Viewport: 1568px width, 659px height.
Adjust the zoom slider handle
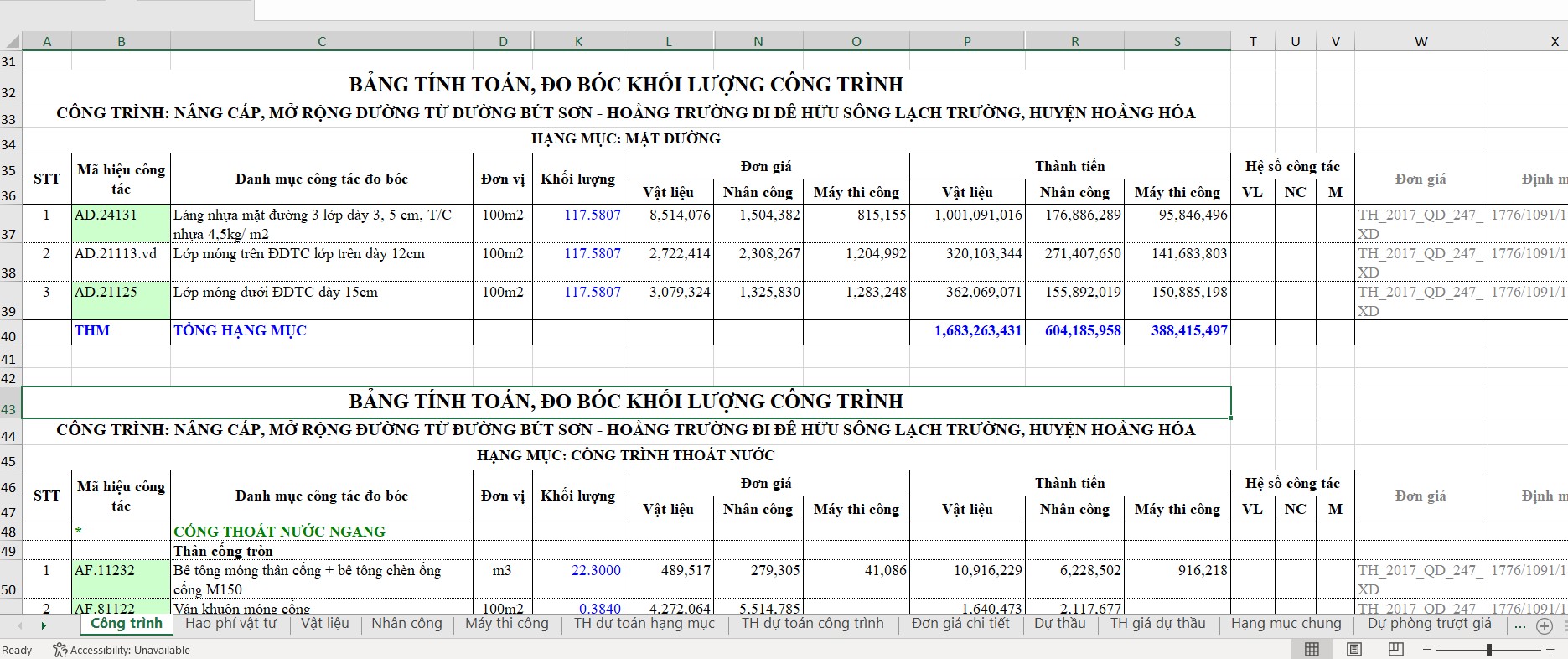point(1489,650)
